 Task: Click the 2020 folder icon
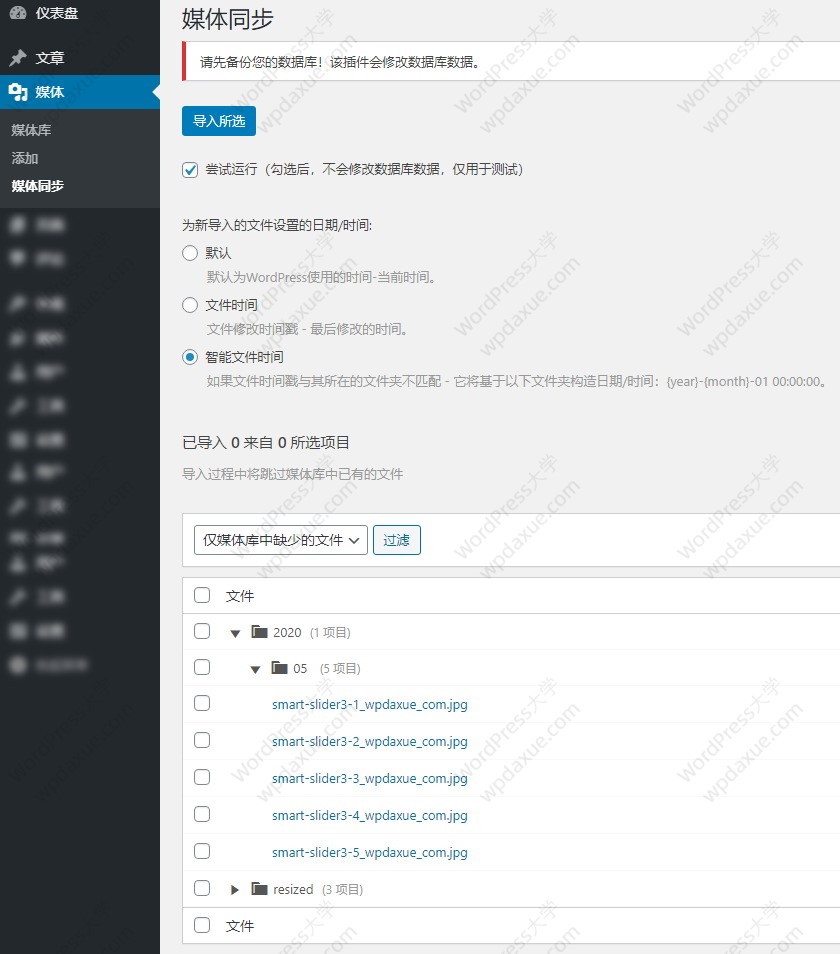(260, 632)
